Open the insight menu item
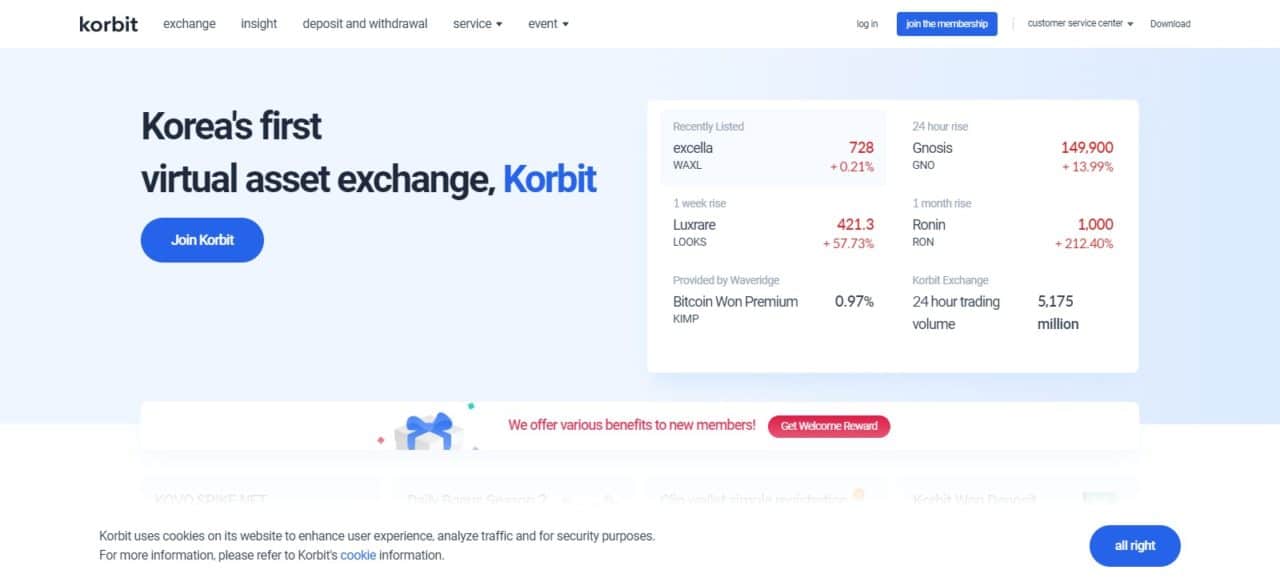The width and height of the screenshot is (1280, 586). 259,23
